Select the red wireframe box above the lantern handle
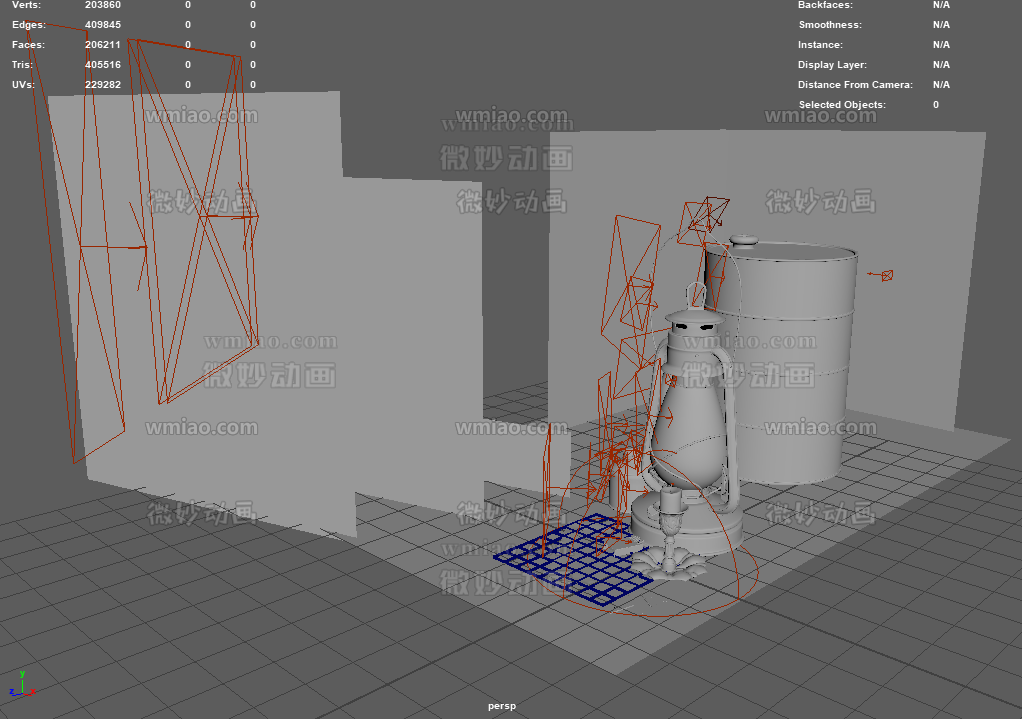 click(x=705, y=216)
